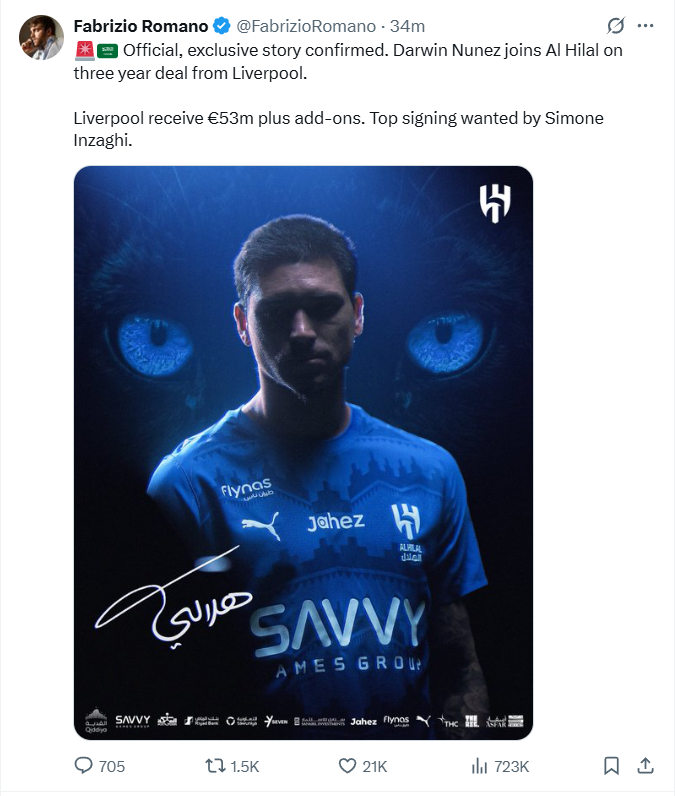Open the 34m timestamp link

pos(407,26)
